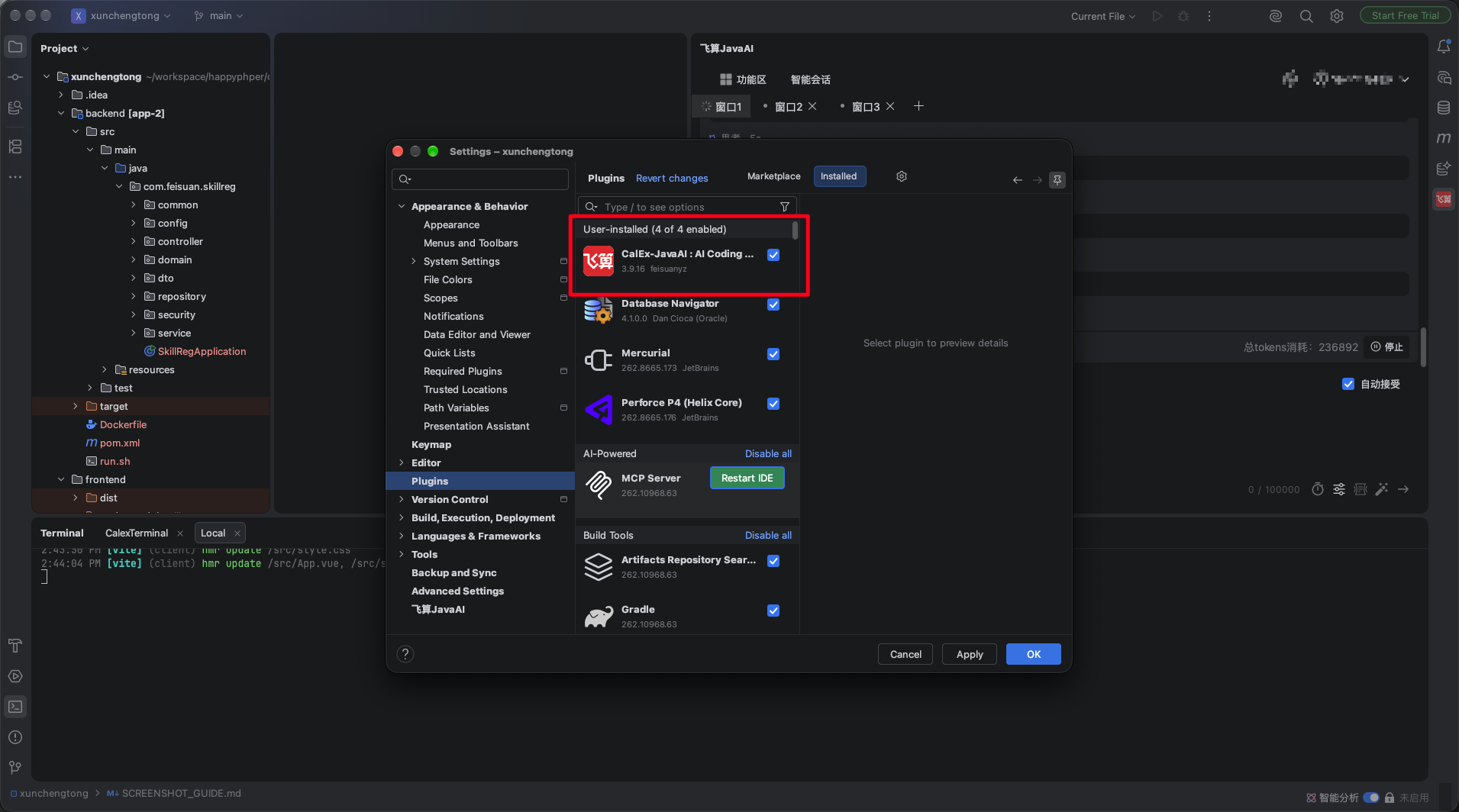
Task: Select the Installed plugins tab
Action: (839, 176)
